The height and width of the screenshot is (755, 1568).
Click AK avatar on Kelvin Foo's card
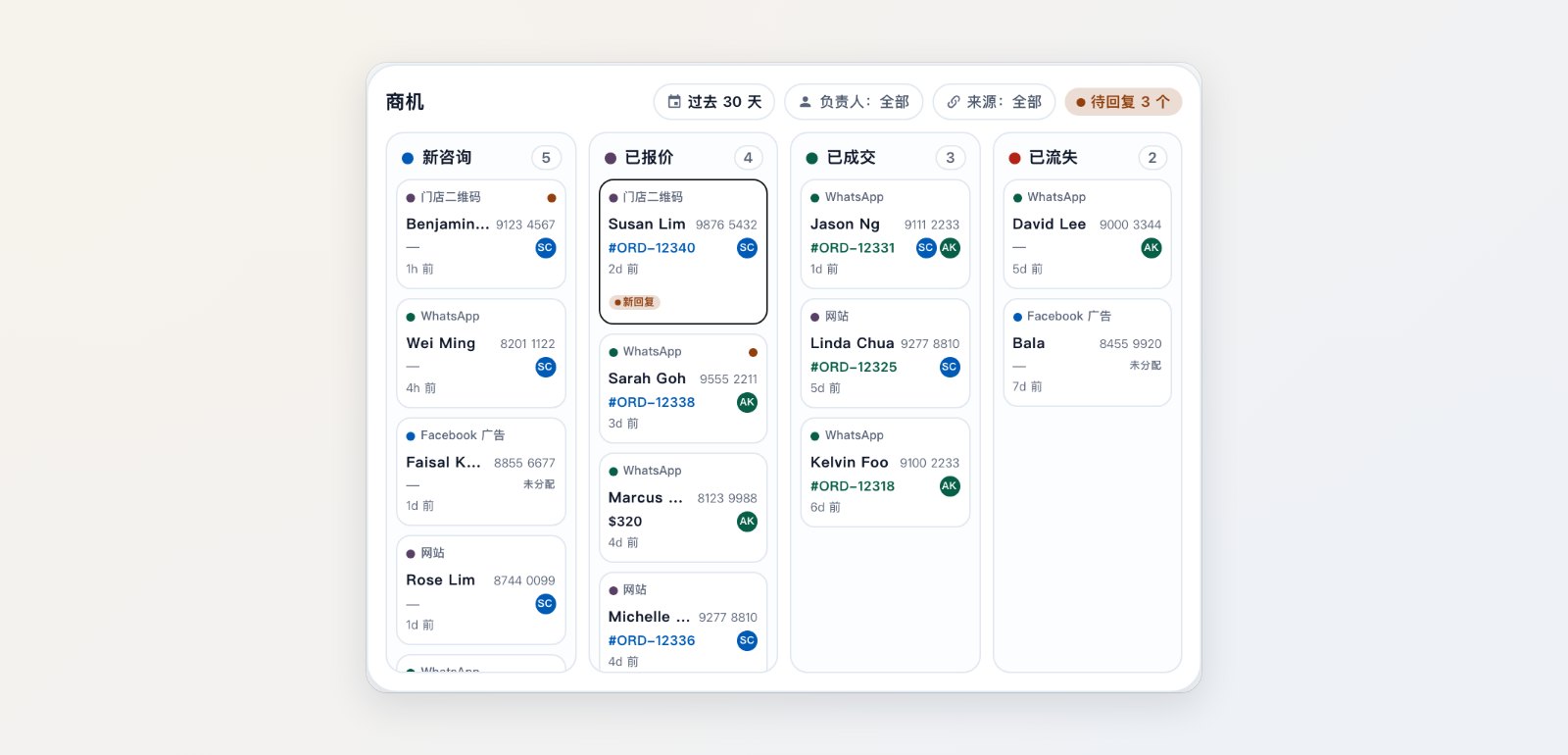click(x=950, y=486)
